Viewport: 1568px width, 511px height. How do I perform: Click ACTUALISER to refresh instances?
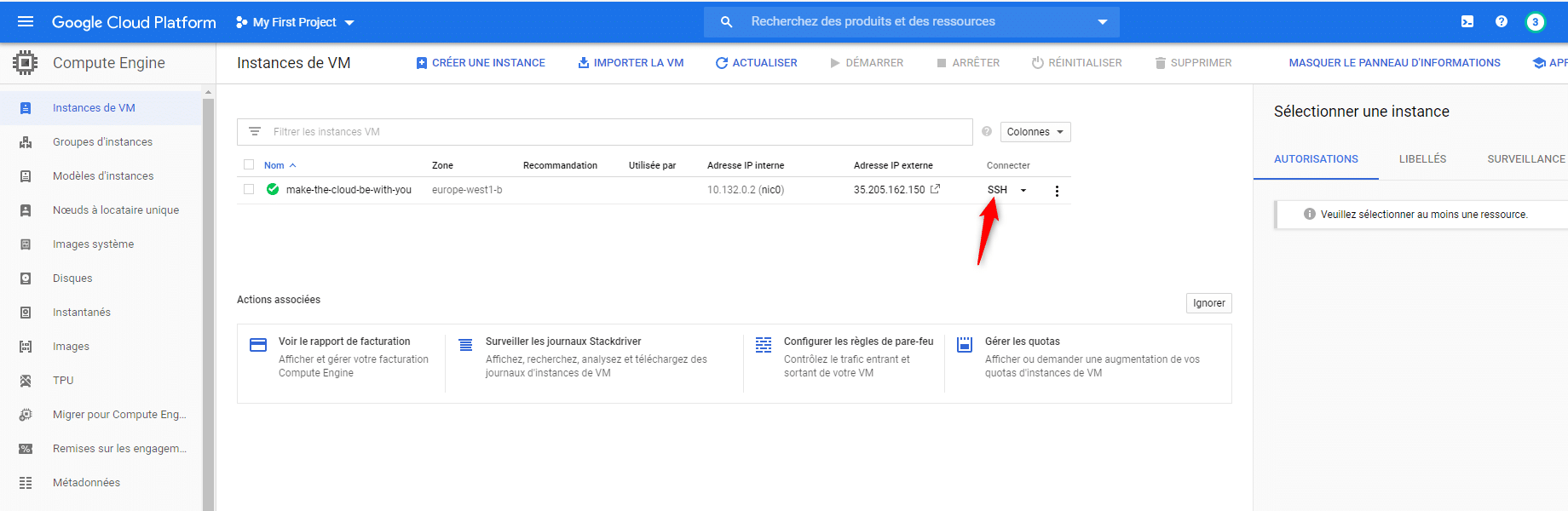pos(757,63)
